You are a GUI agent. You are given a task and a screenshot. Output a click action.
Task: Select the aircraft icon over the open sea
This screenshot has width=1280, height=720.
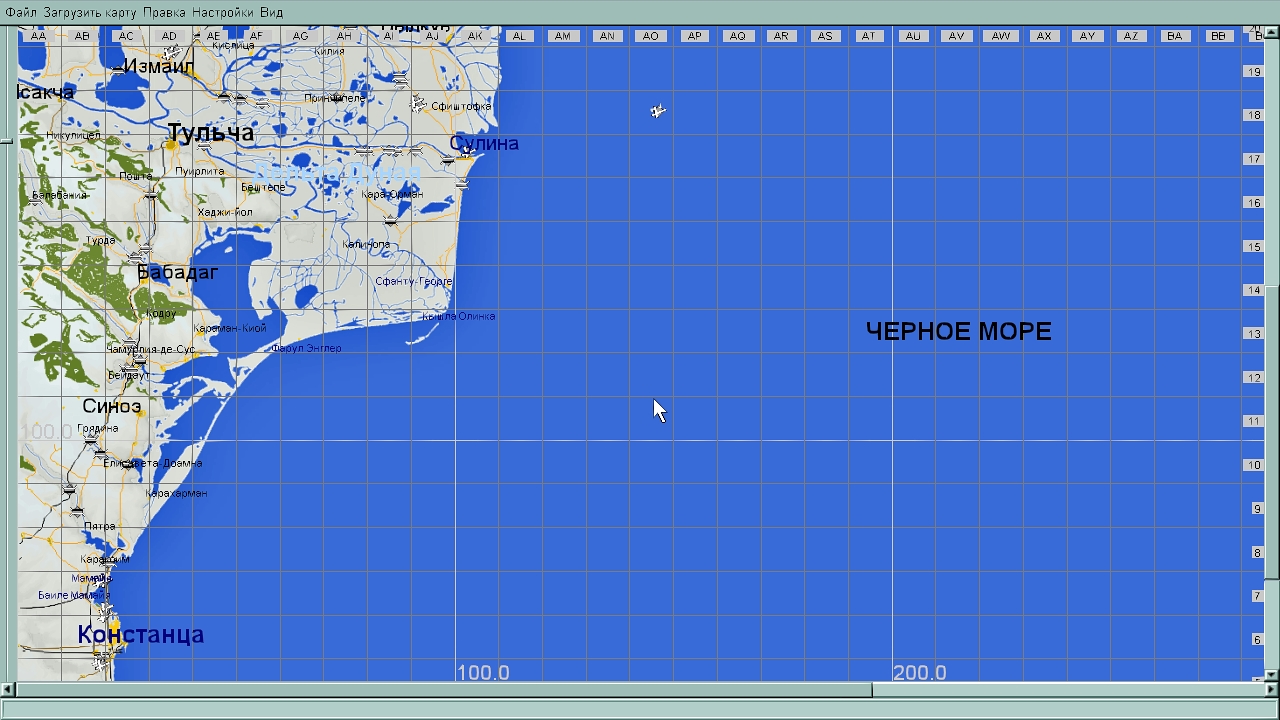pyautogui.click(x=657, y=110)
